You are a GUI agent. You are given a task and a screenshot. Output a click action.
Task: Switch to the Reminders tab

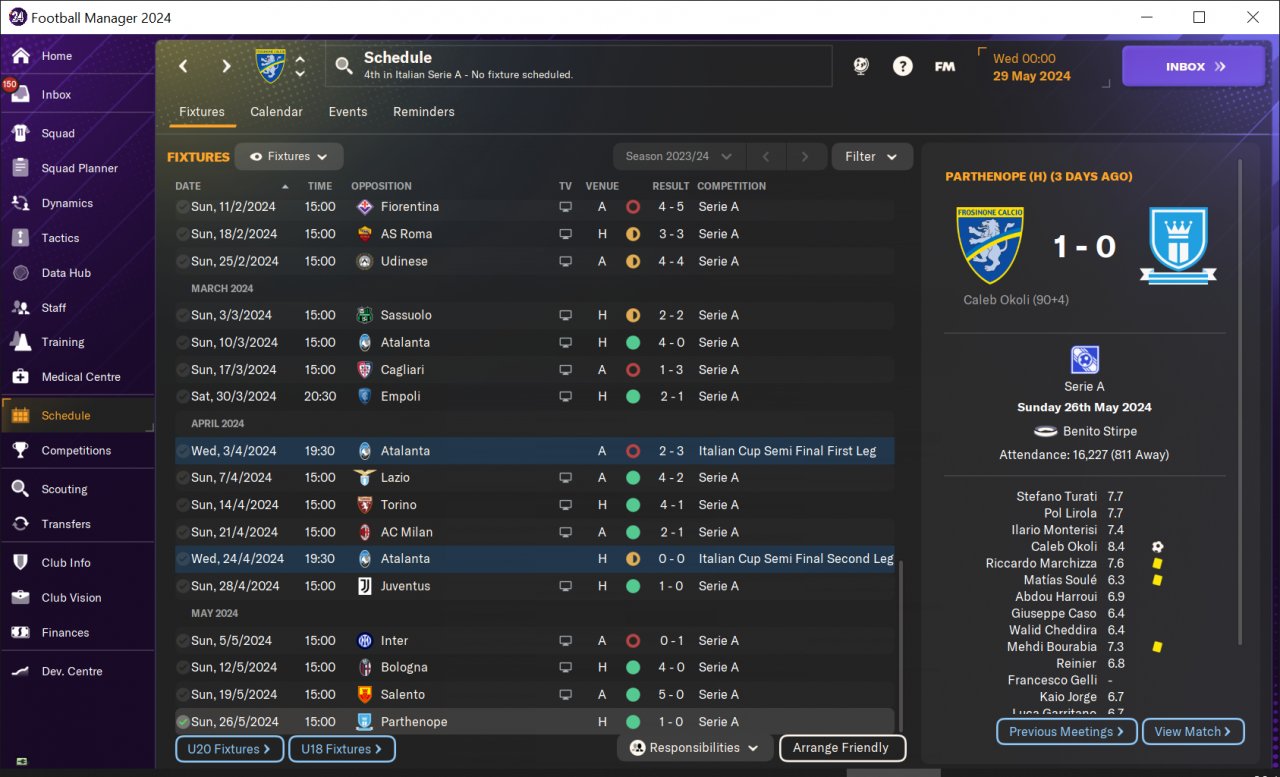pos(424,112)
